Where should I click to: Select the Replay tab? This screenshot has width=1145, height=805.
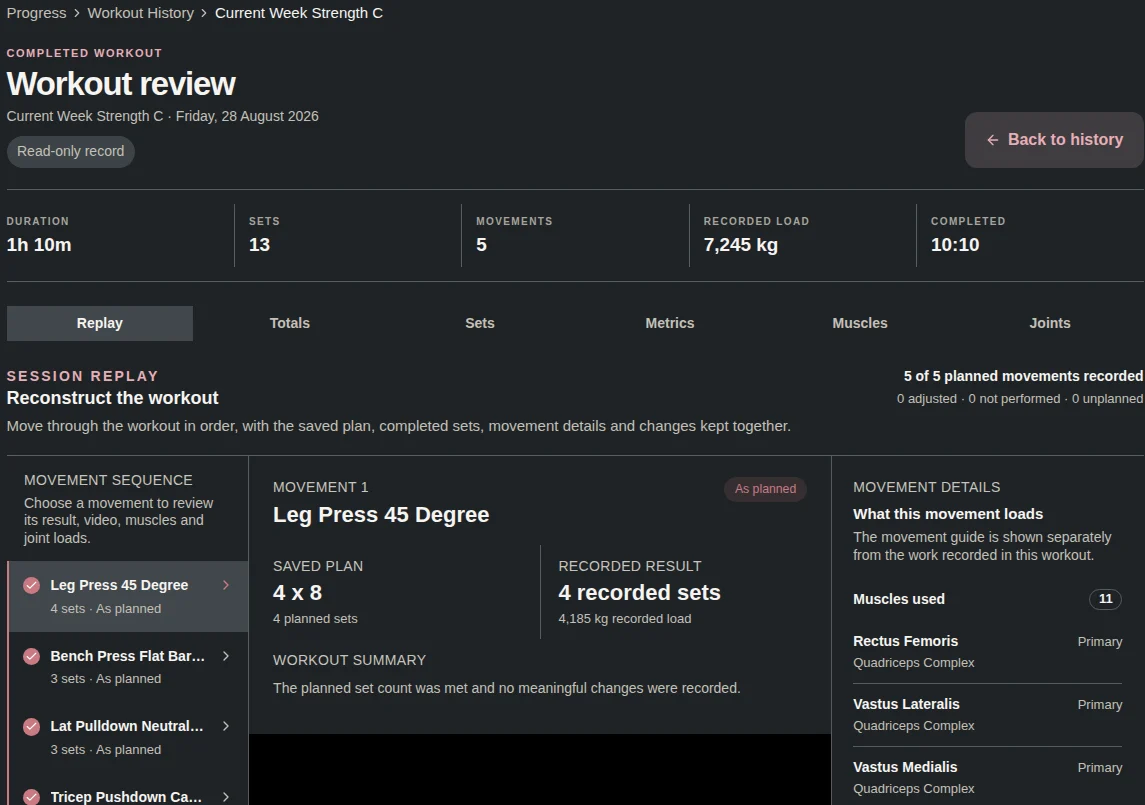[100, 323]
